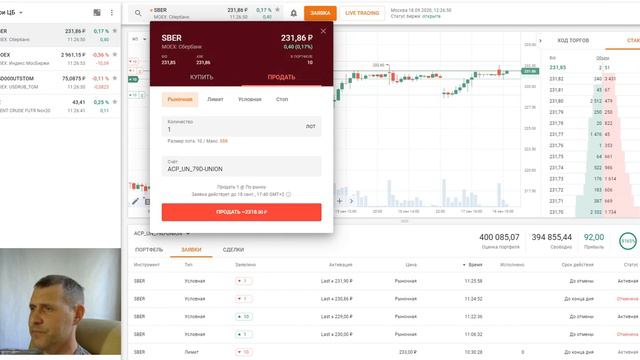Open the watchlist three-dot menu
640x360 pixels.
click(112, 13)
